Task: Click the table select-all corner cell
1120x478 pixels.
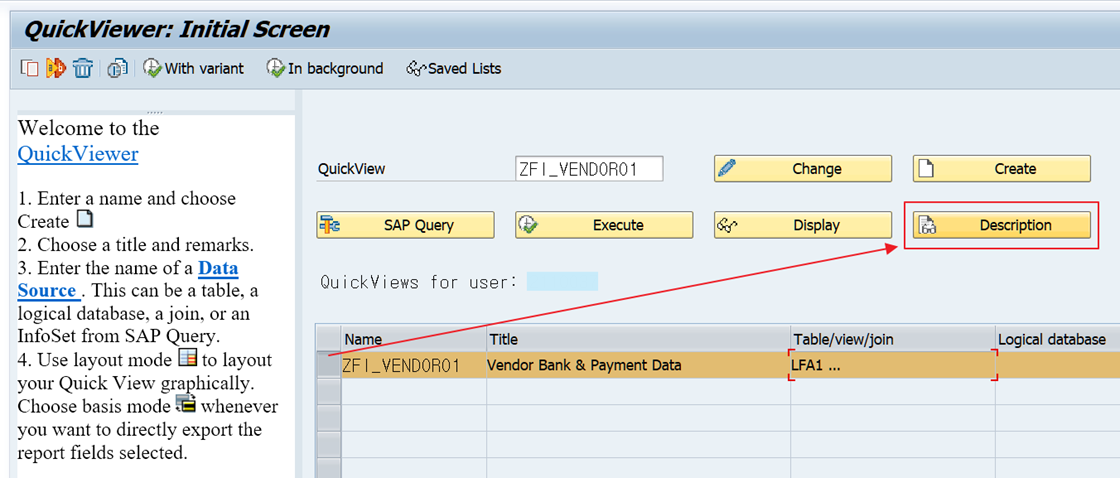Action: [329, 337]
